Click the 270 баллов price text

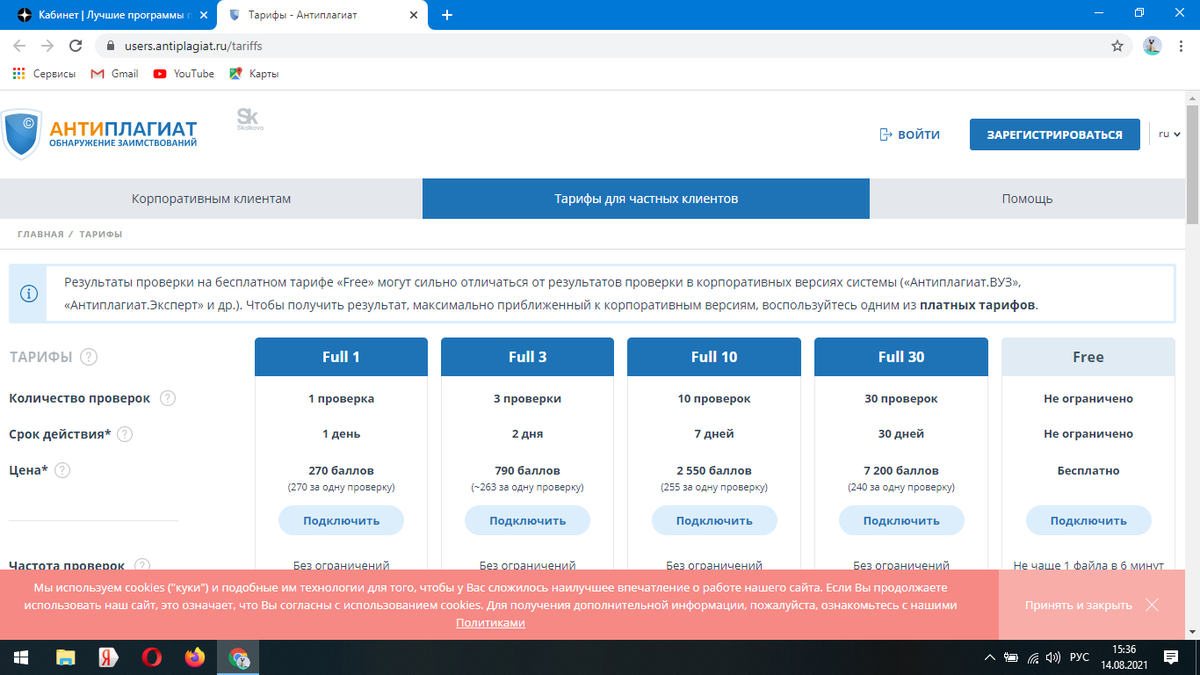(x=341, y=470)
